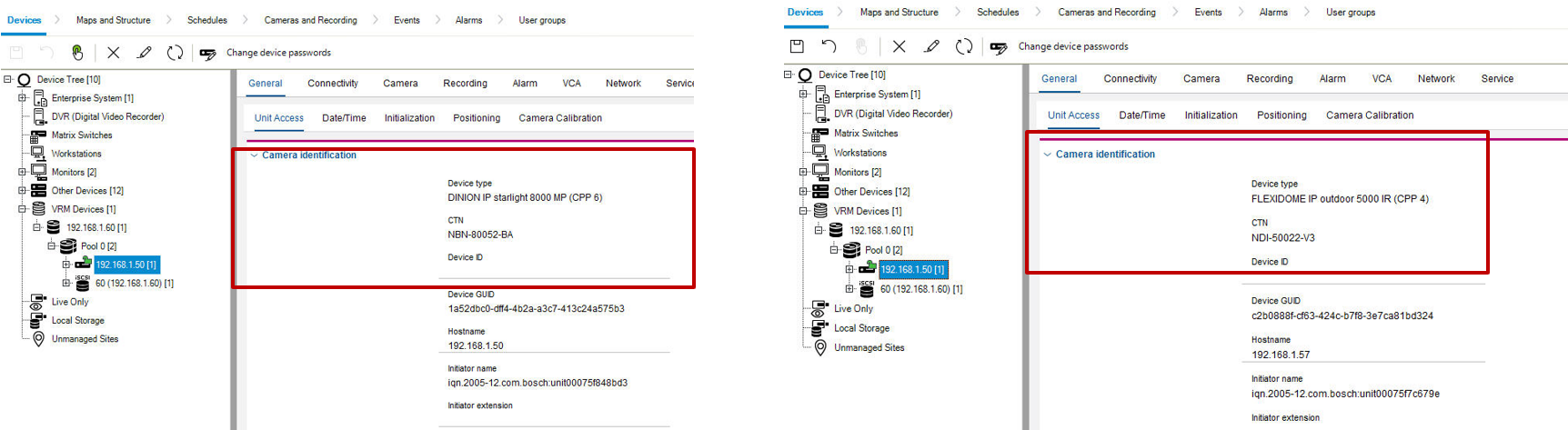Open the Recording tab in right window
This screenshot has height=430, width=1568.
(x=1270, y=79)
